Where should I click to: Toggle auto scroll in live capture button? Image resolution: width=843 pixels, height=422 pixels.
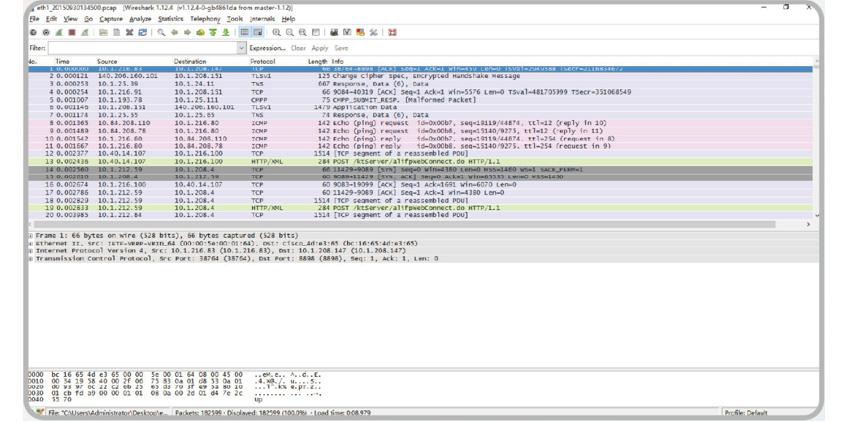click(257, 32)
